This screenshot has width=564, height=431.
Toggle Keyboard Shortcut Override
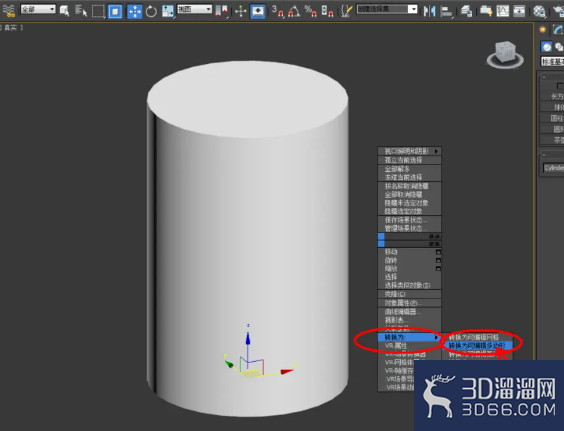coord(258,11)
